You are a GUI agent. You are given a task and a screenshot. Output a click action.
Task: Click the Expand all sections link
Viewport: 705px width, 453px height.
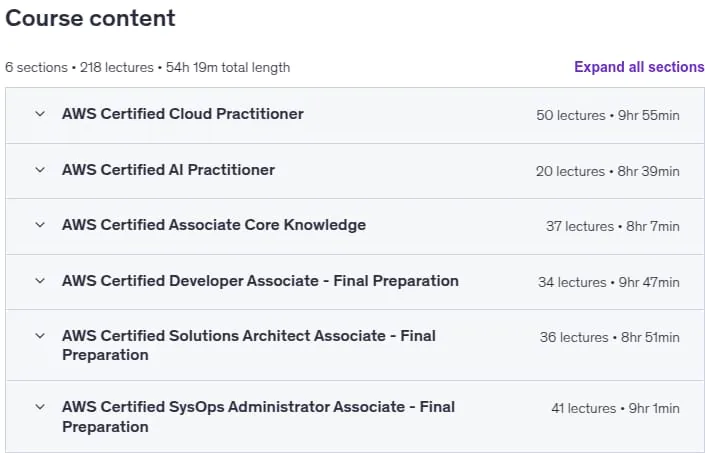[x=639, y=67]
